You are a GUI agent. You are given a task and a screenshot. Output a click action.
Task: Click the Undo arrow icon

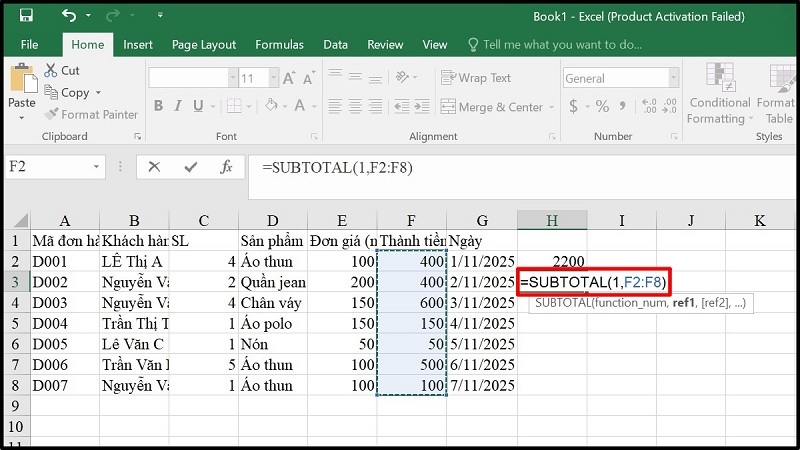(68, 15)
